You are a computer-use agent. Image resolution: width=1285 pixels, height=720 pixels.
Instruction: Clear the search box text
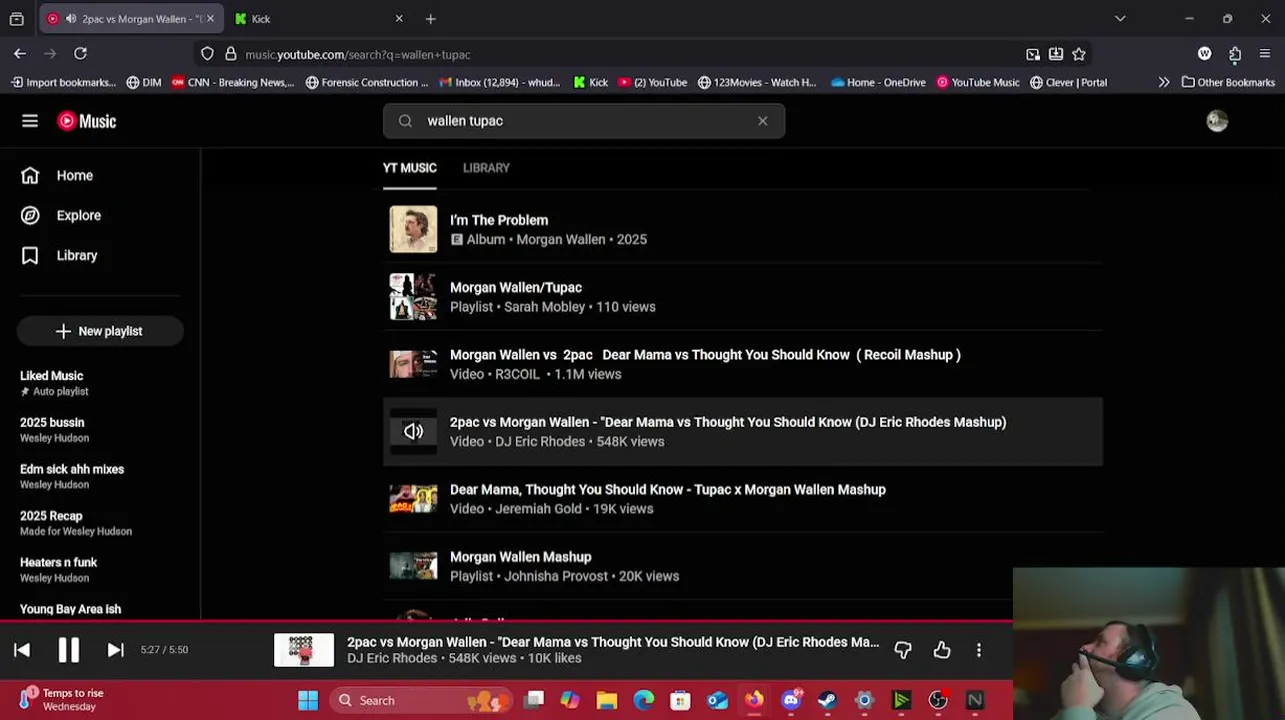763,121
